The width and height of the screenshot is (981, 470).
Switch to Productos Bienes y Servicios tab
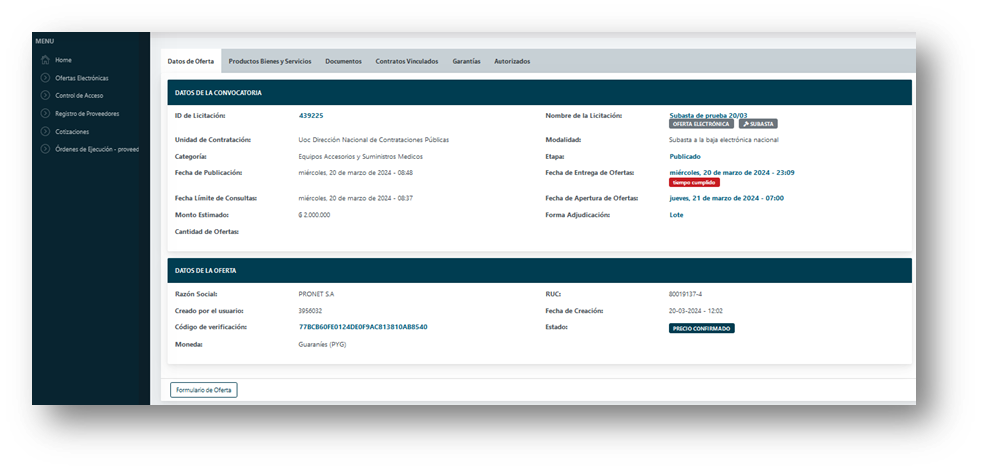(270, 61)
